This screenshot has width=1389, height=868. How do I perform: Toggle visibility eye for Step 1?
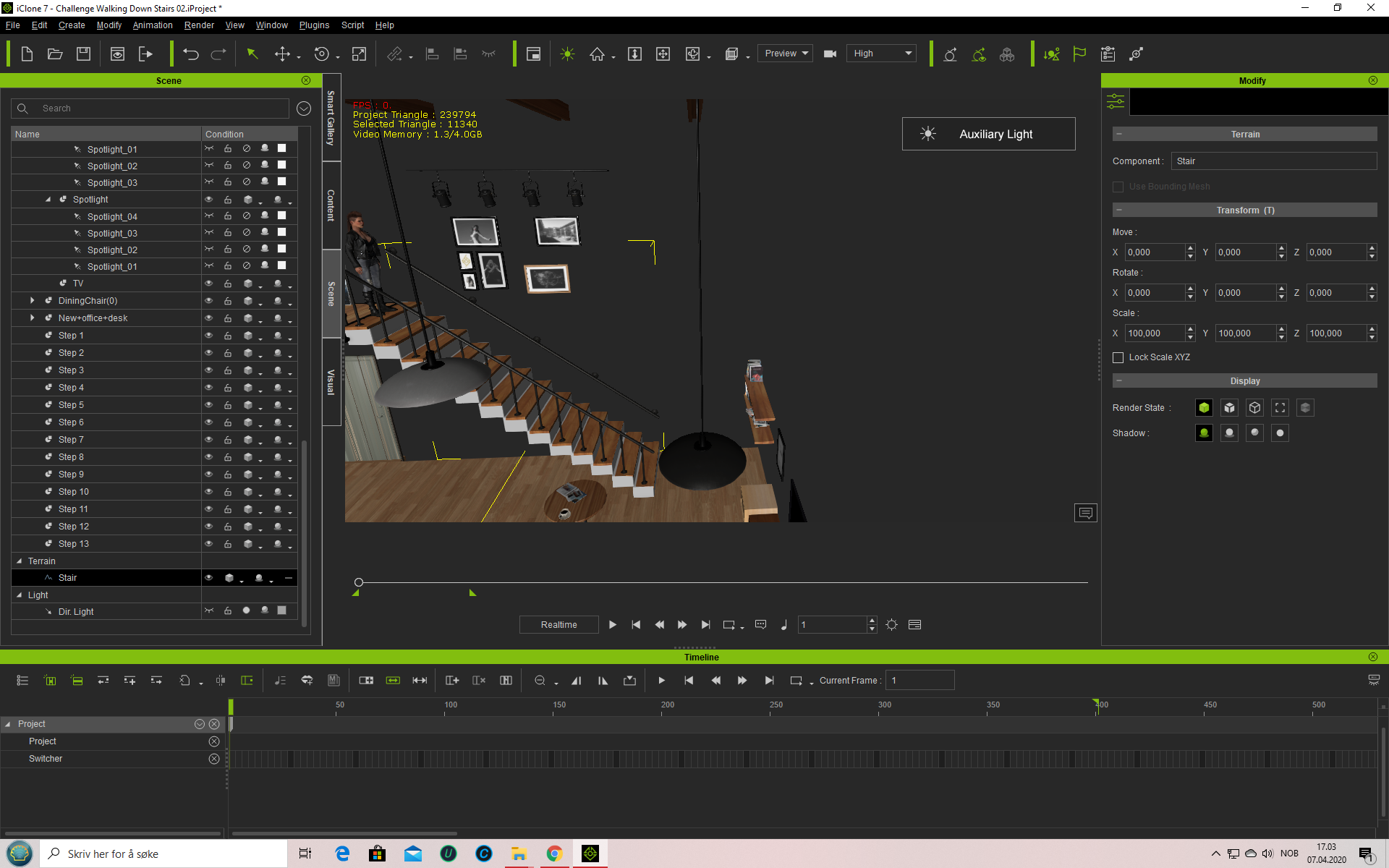(x=208, y=336)
